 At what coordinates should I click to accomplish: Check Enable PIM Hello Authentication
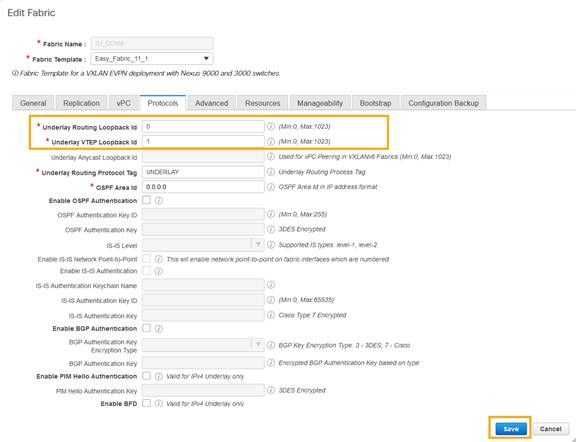147,376
